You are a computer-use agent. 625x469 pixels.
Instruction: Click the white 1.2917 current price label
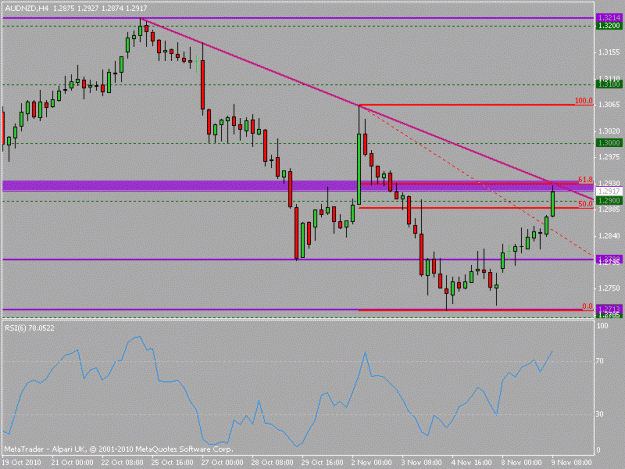coord(609,192)
